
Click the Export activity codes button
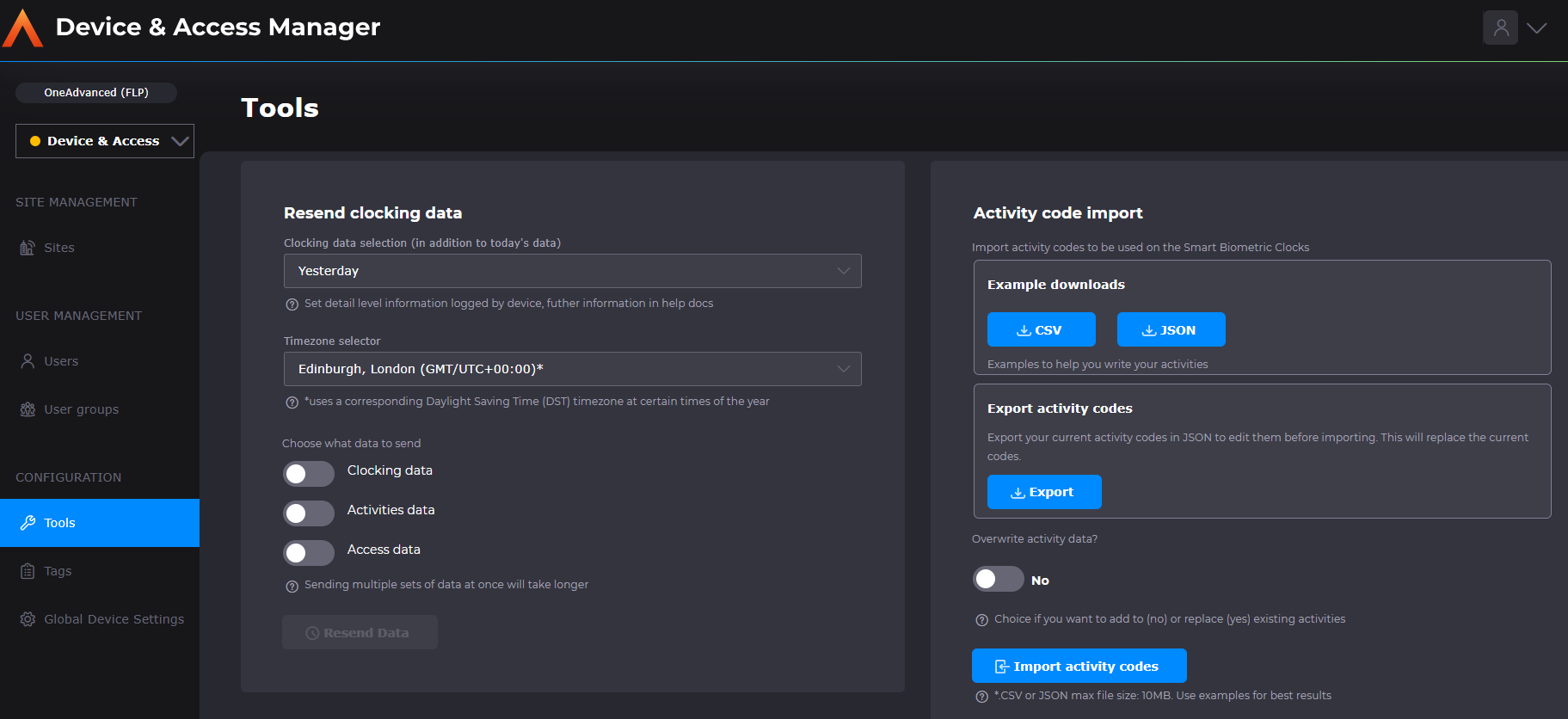[x=1043, y=492]
